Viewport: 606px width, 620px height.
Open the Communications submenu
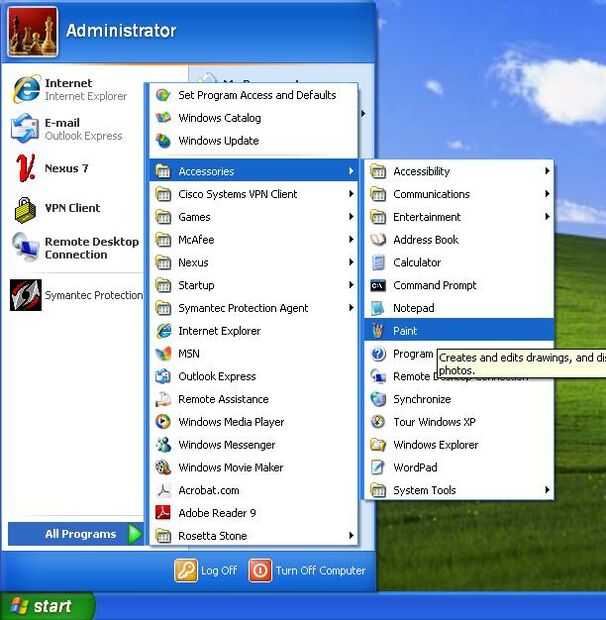[x=459, y=194]
